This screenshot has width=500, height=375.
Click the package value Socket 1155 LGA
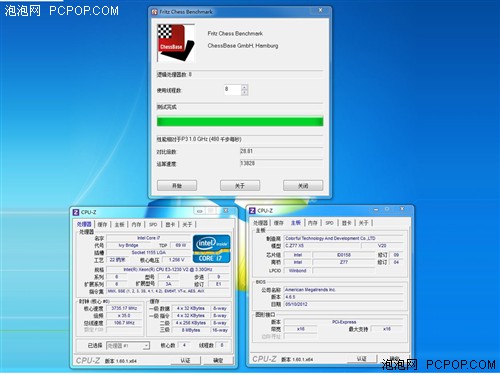pos(149,253)
